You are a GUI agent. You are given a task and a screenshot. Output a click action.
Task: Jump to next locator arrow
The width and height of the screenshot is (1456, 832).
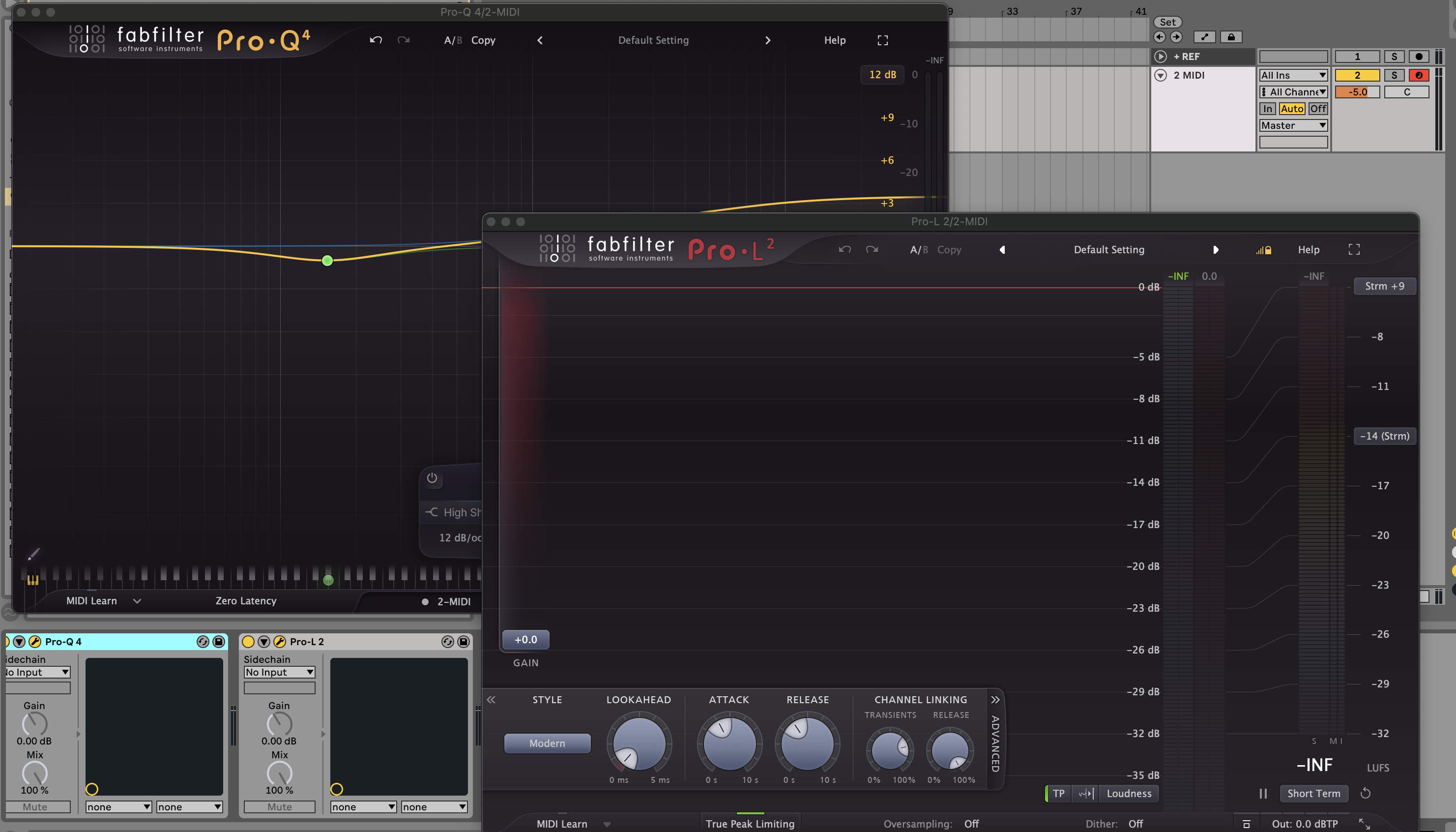(x=1176, y=37)
